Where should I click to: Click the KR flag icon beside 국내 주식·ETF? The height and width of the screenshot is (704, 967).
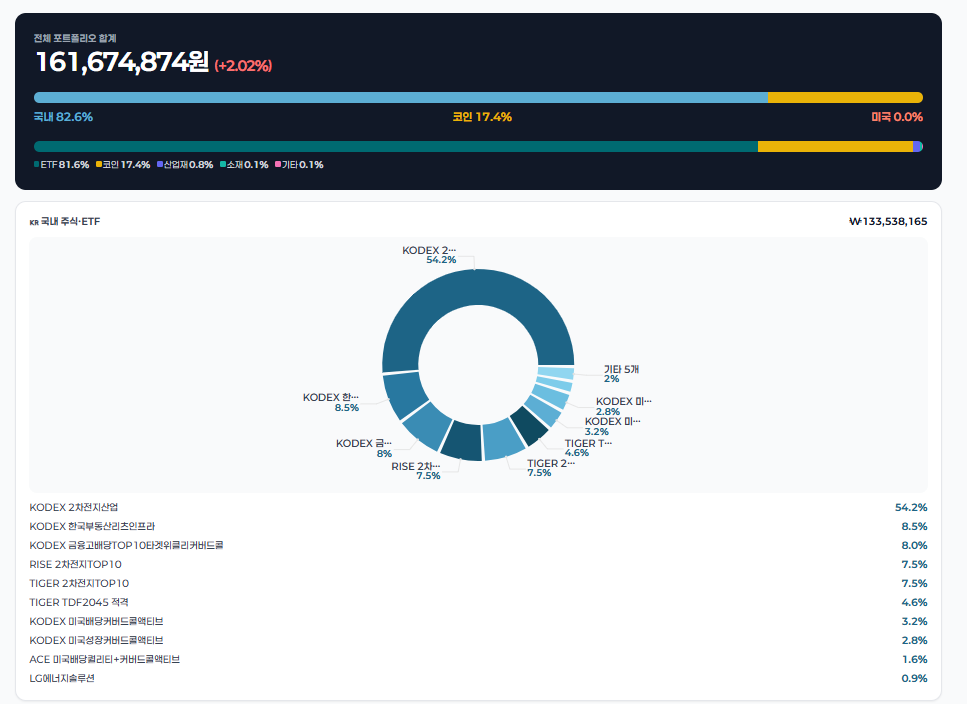click(34, 223)
